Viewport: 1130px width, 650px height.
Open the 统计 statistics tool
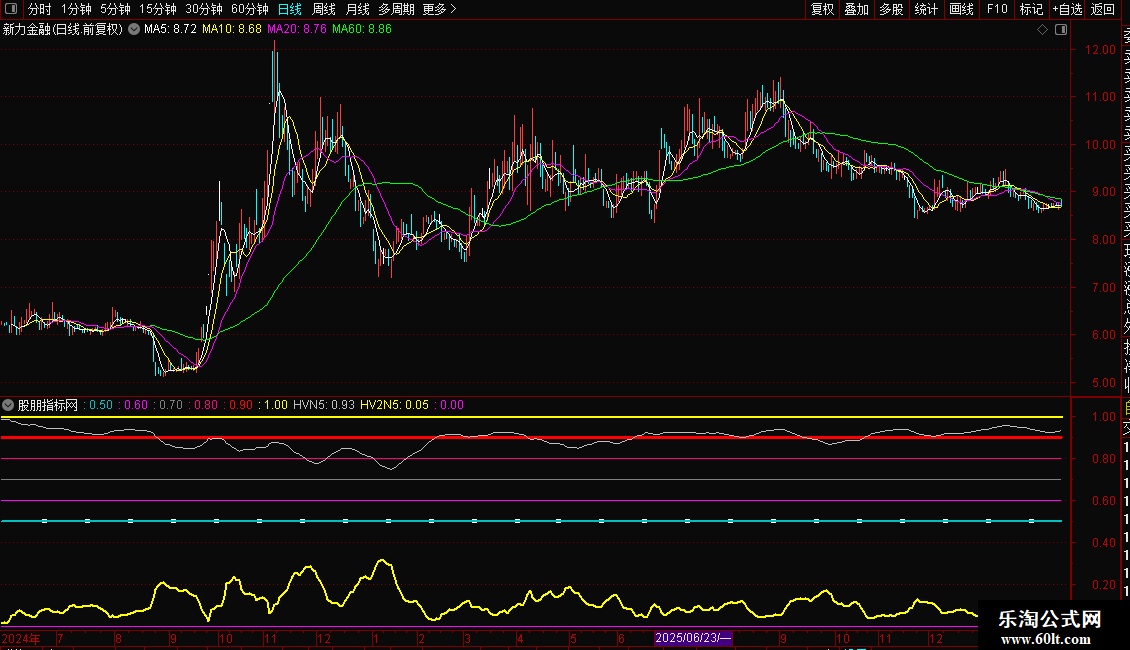(926, 9)
